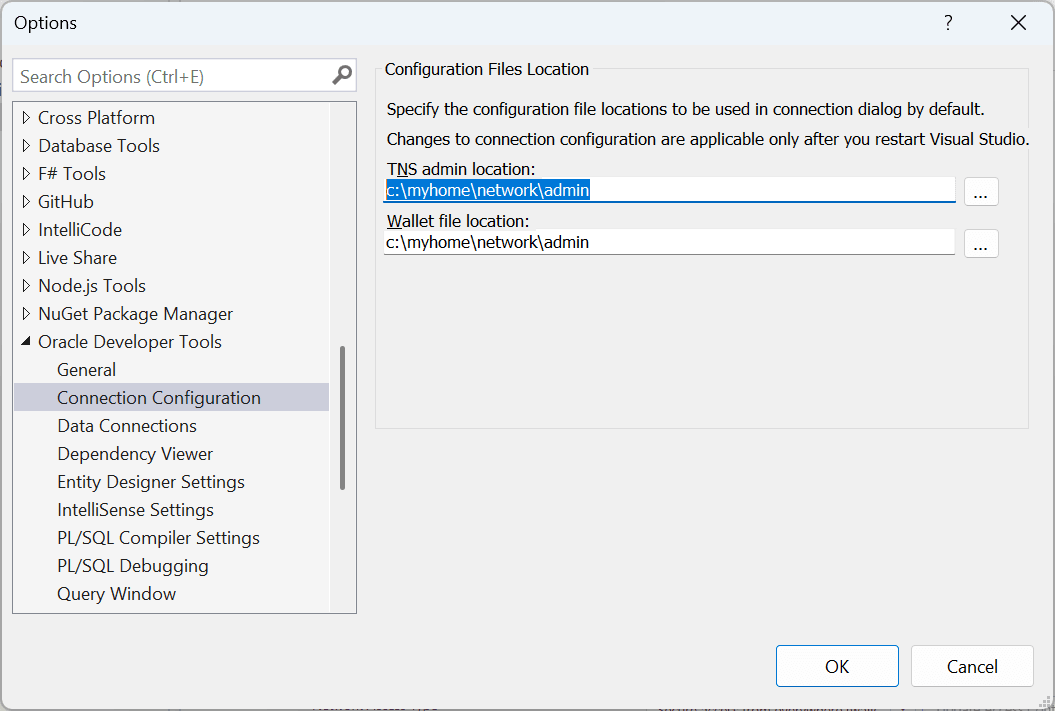Open the browse dialog for TNS admin location
The height and width of the screenshot is (711, 1055).
click(981, 191)
